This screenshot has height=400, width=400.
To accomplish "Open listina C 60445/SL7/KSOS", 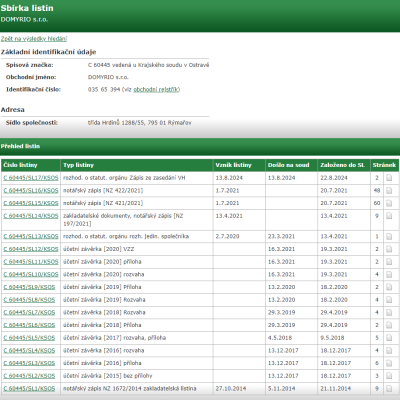I will pos(29,313).
